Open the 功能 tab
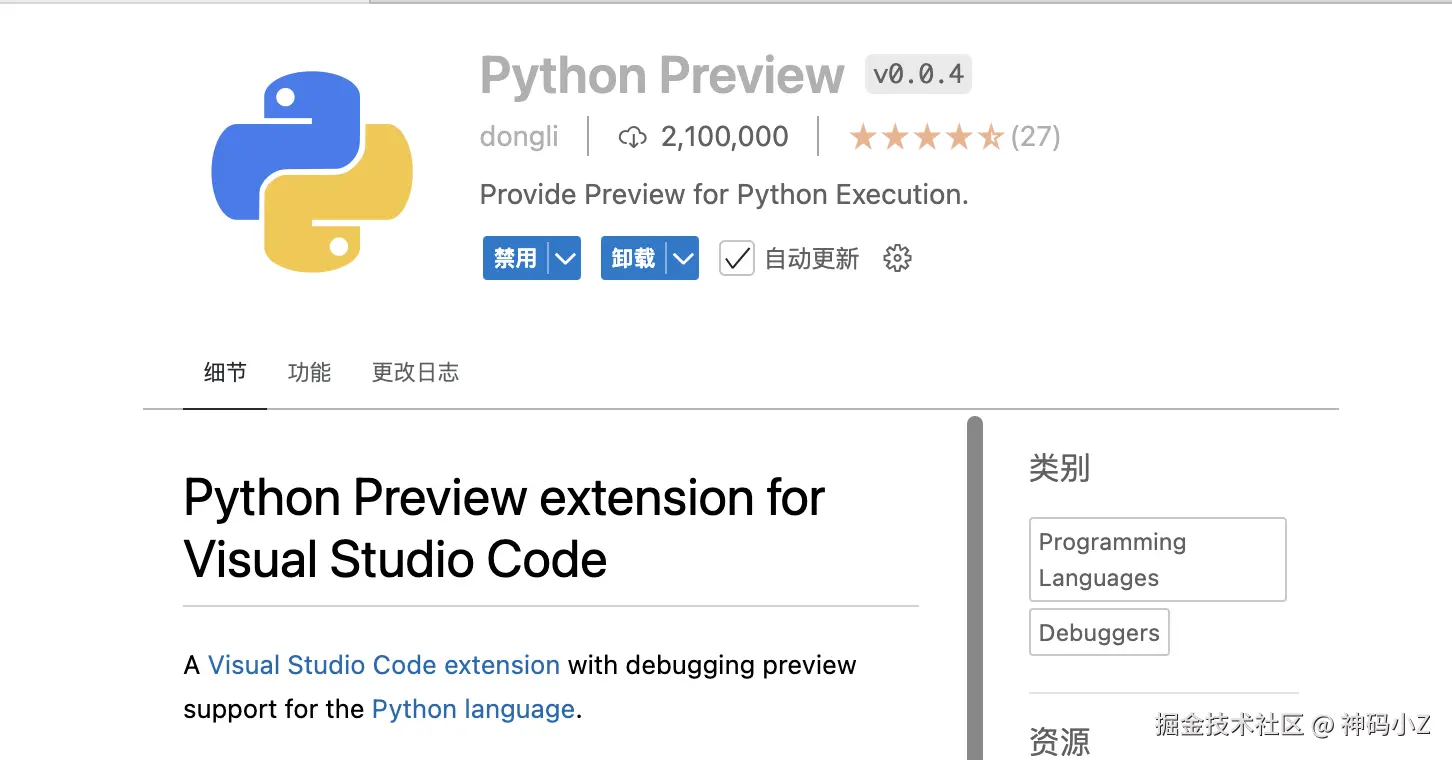The height and width of the screenshot is (760, 1452). (309, 373)
